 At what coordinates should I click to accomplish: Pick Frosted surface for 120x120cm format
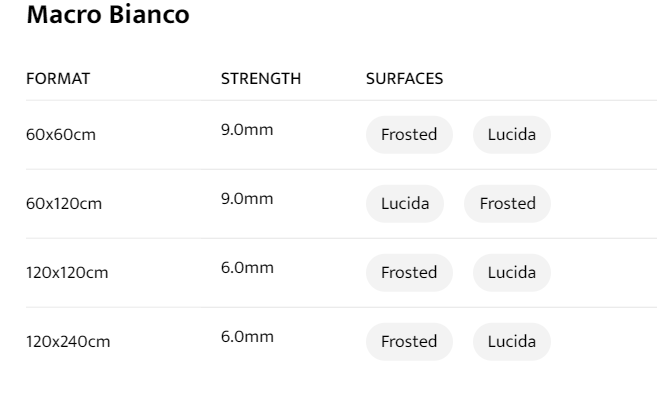point(409,273)
